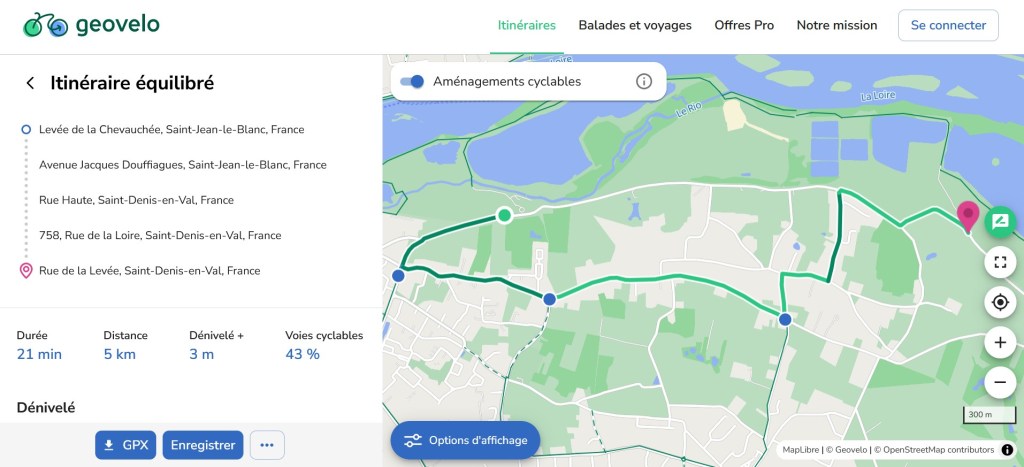Select the Rue Haute route step
This screenshot has width=1024, height=467.
pos(136,200)
